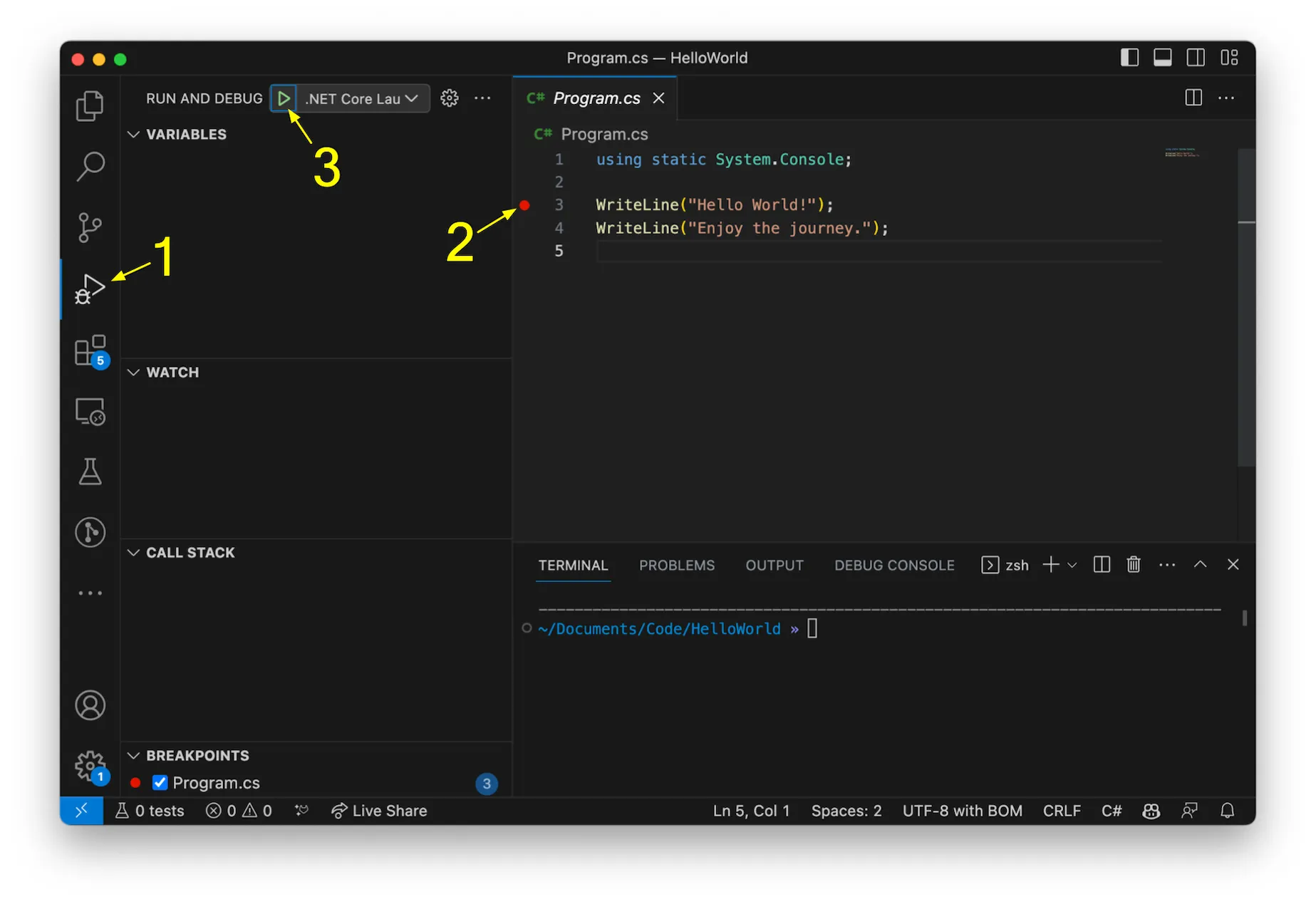Image resolution: width=1316 pixels, height=904 pixels.
Task: Click the editor vertical scrollbar
Action: [1246, 307]
